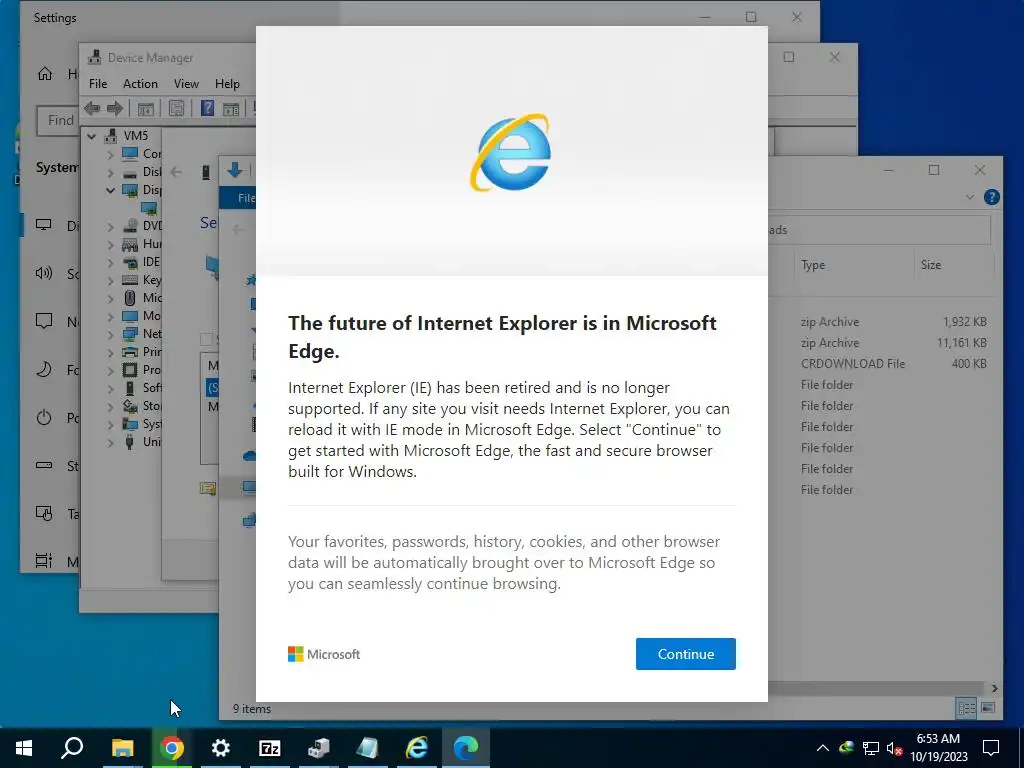Switch File Explorer to details view icon

click(966, 708)
